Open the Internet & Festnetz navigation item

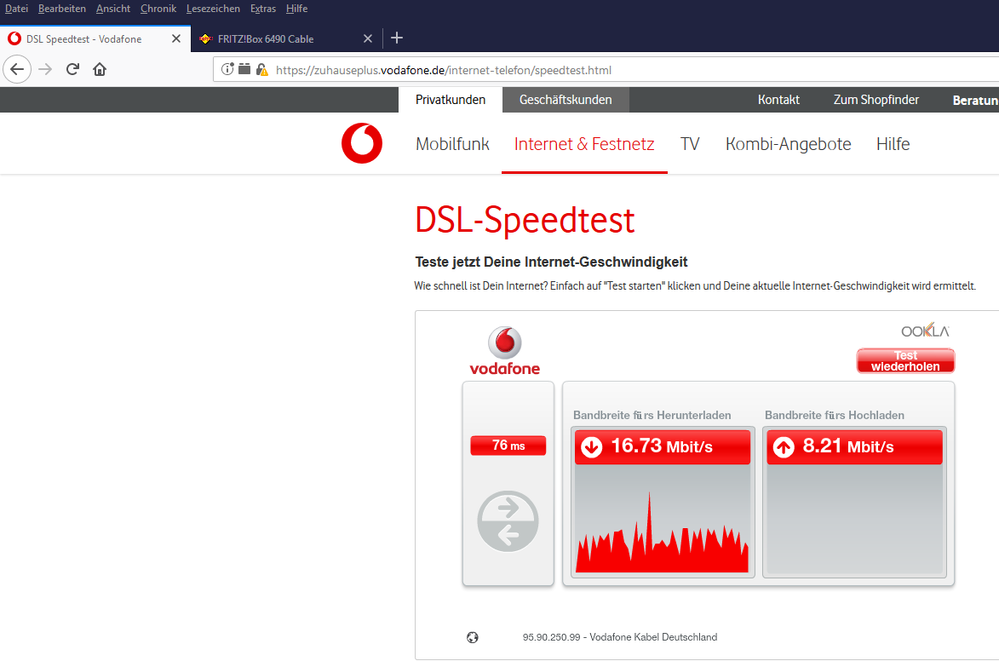[584, 144]
